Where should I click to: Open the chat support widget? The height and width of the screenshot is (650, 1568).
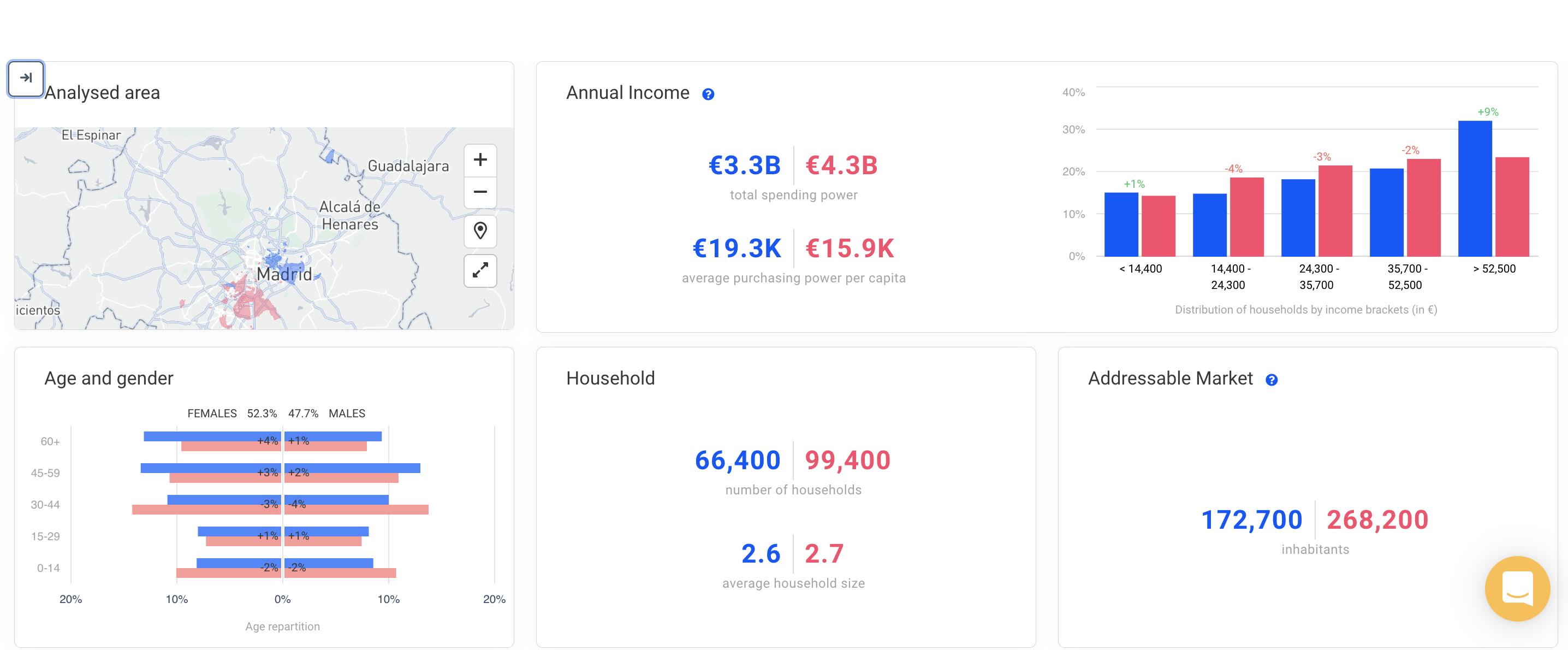(x=1517, y=588)
